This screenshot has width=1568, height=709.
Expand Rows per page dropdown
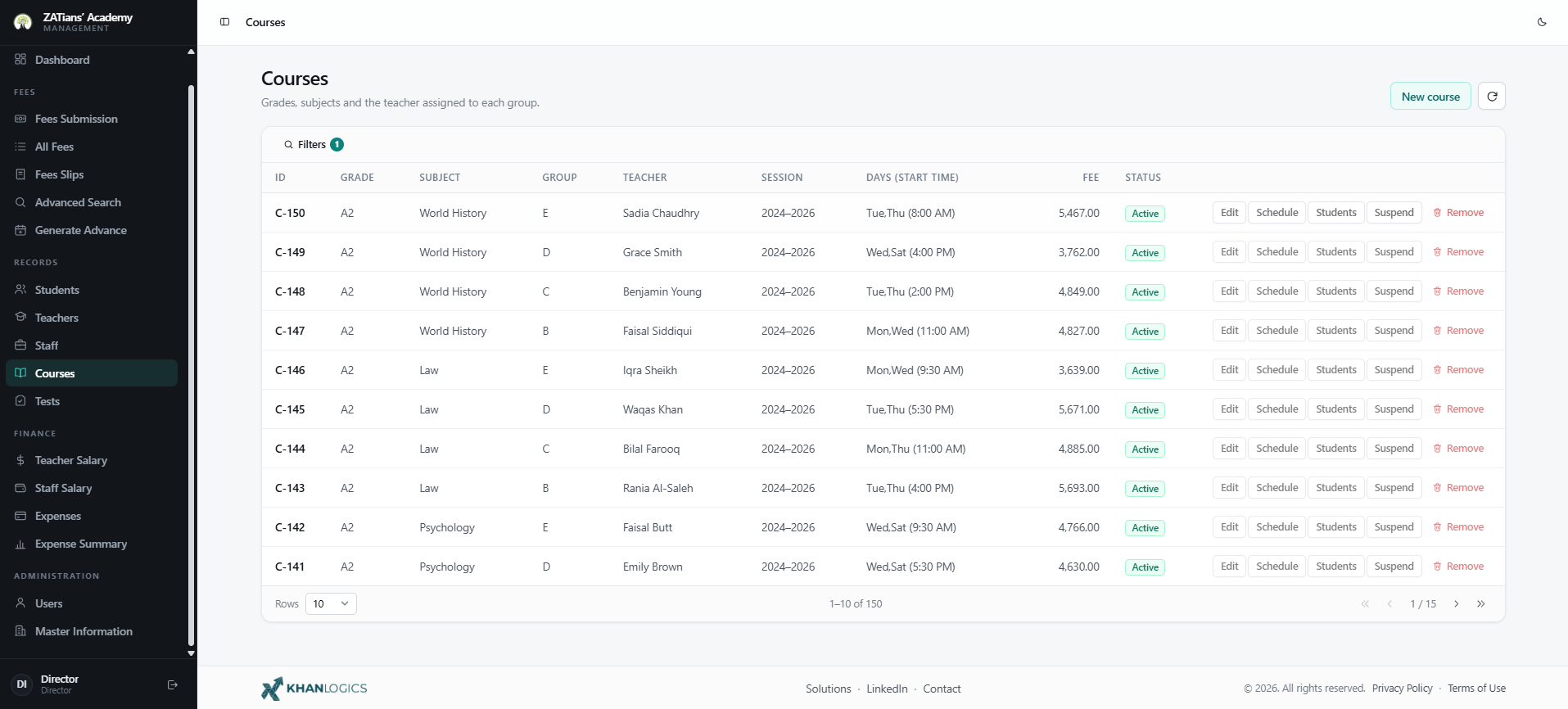[331, 604]
